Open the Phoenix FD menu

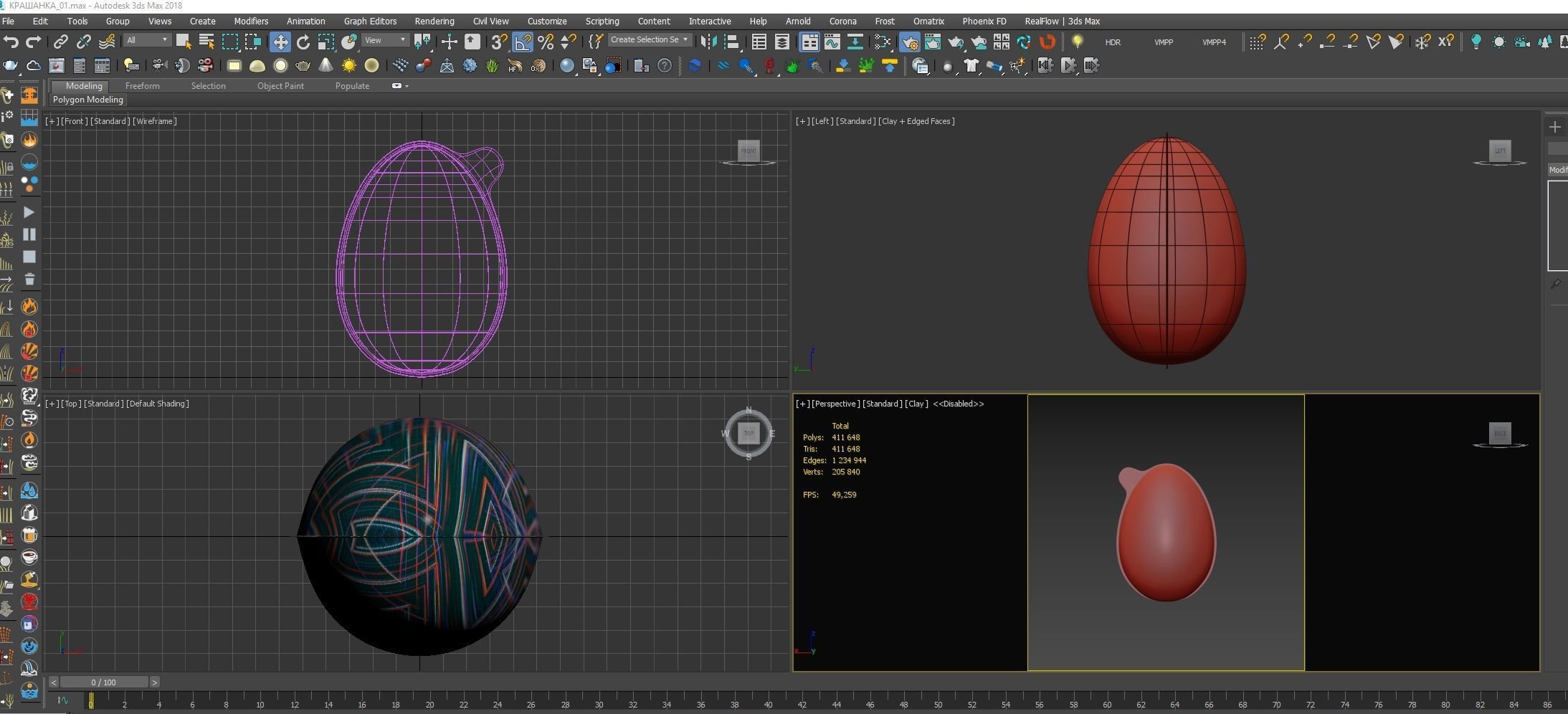click(x=984, y=22)
